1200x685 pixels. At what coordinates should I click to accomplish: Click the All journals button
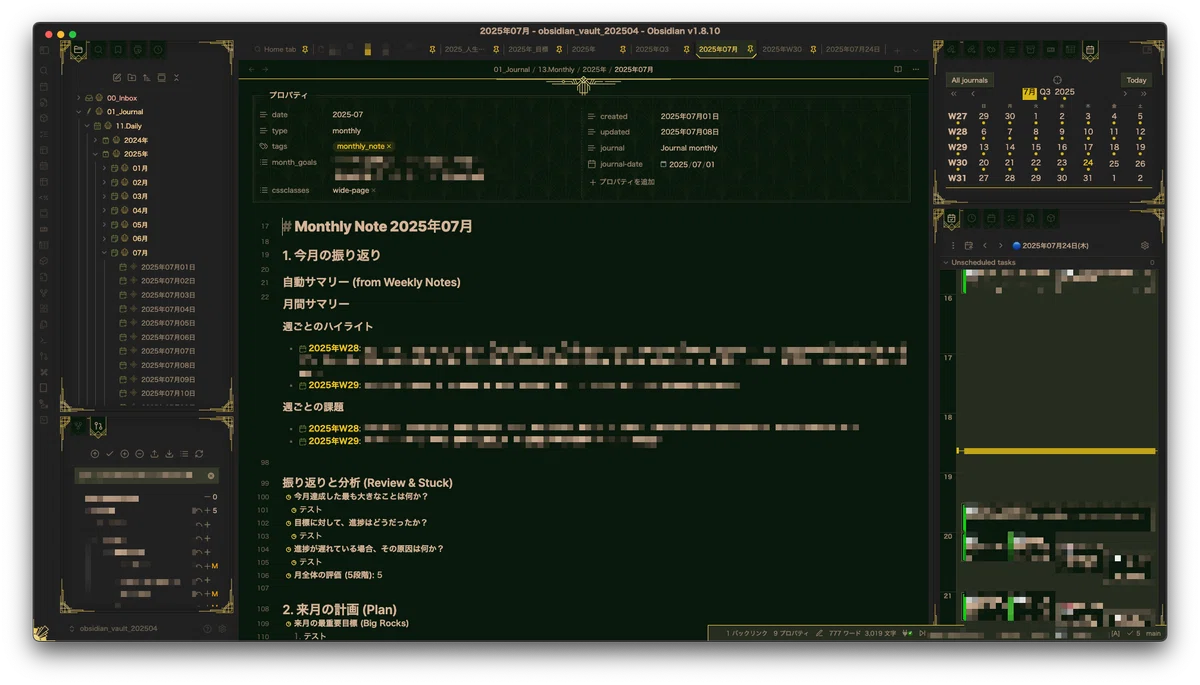pos(969,80)
